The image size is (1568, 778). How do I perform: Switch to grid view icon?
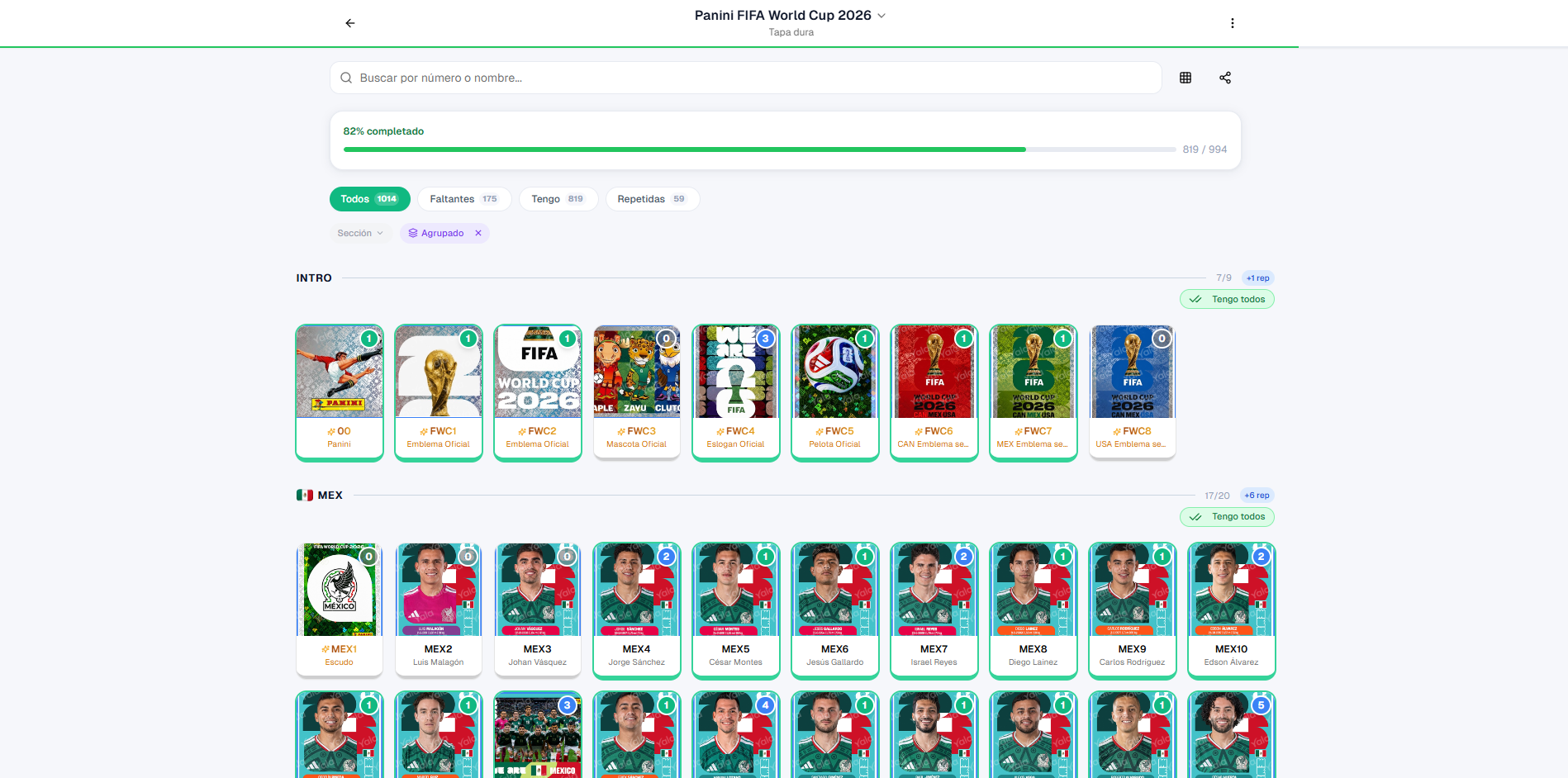point(1186,78)
